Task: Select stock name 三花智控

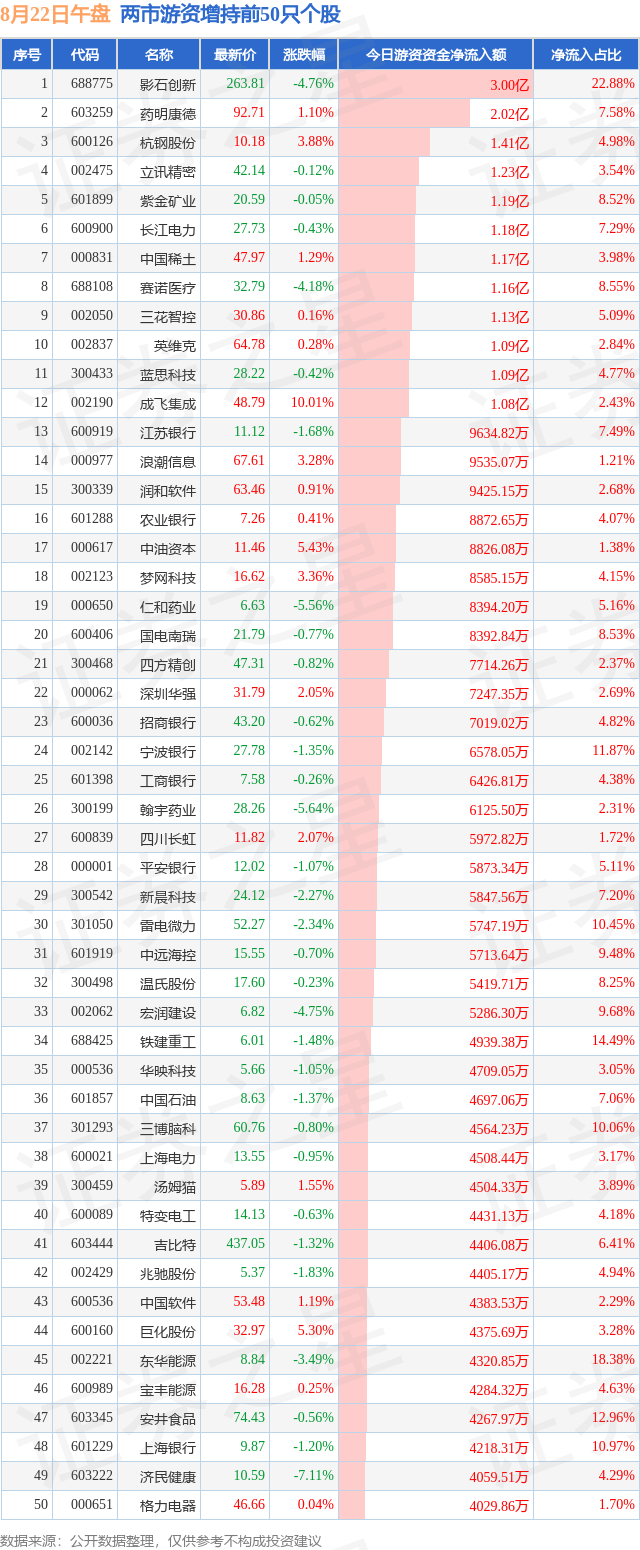Action: (168, 317)
